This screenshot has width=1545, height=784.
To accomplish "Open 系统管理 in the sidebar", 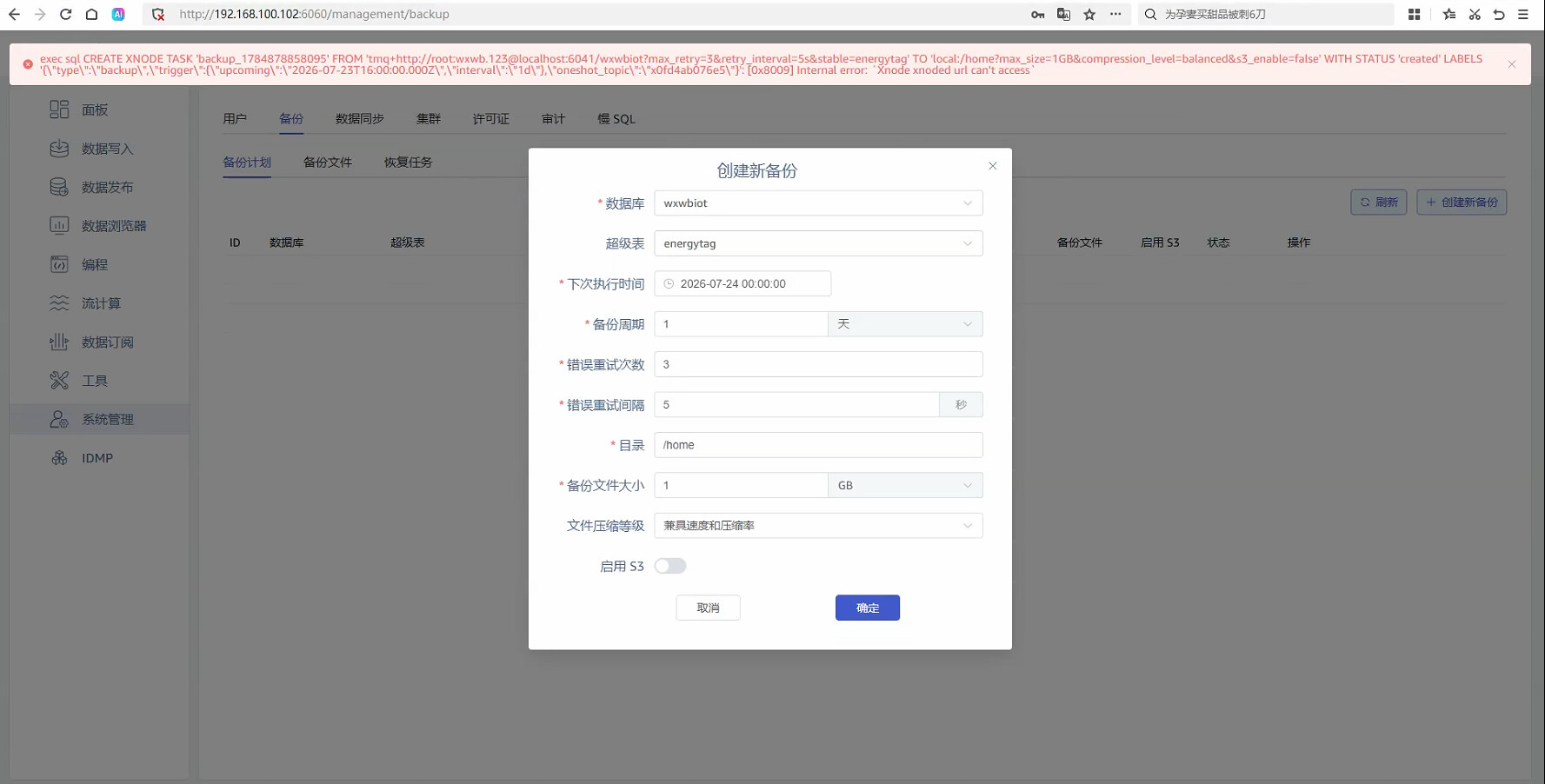I will [x=99, y=419].
